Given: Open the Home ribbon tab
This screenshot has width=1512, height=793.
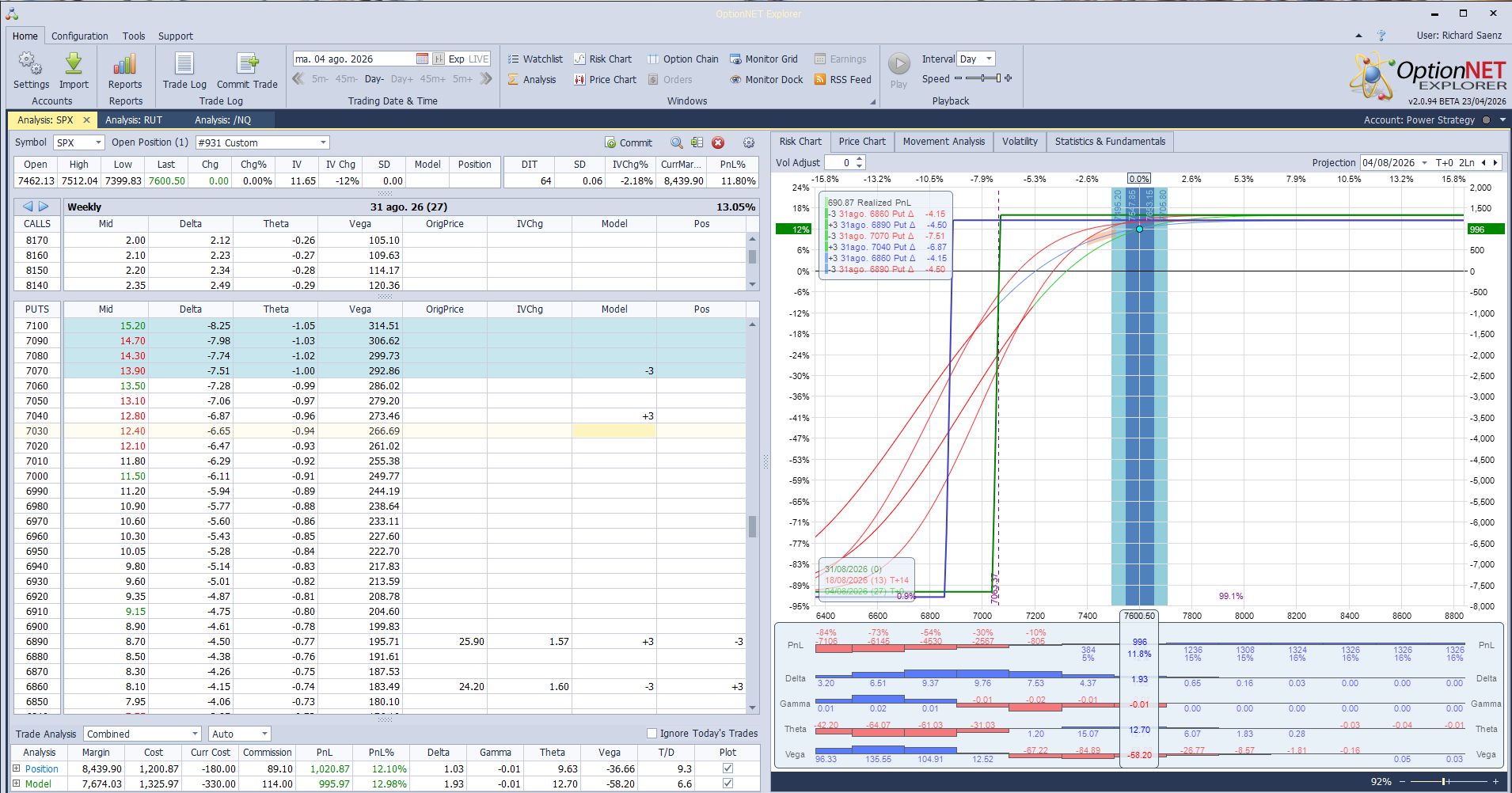Looking at the screenshot, I should (25, 36).
